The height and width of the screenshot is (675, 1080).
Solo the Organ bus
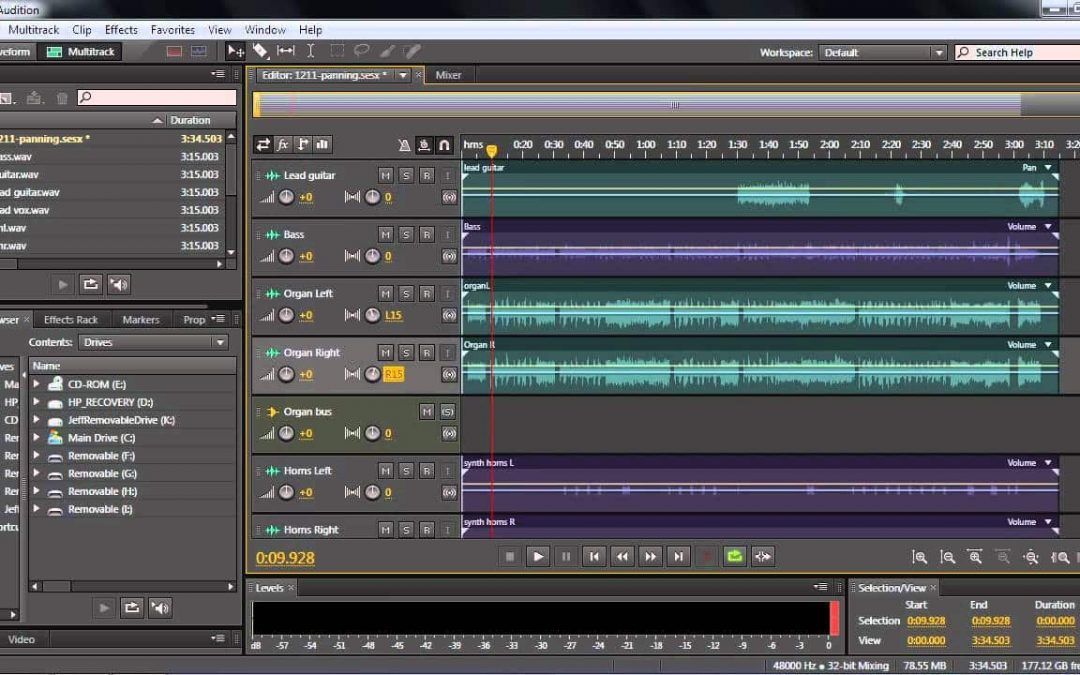pyautogui.click(x=448, y=412)
